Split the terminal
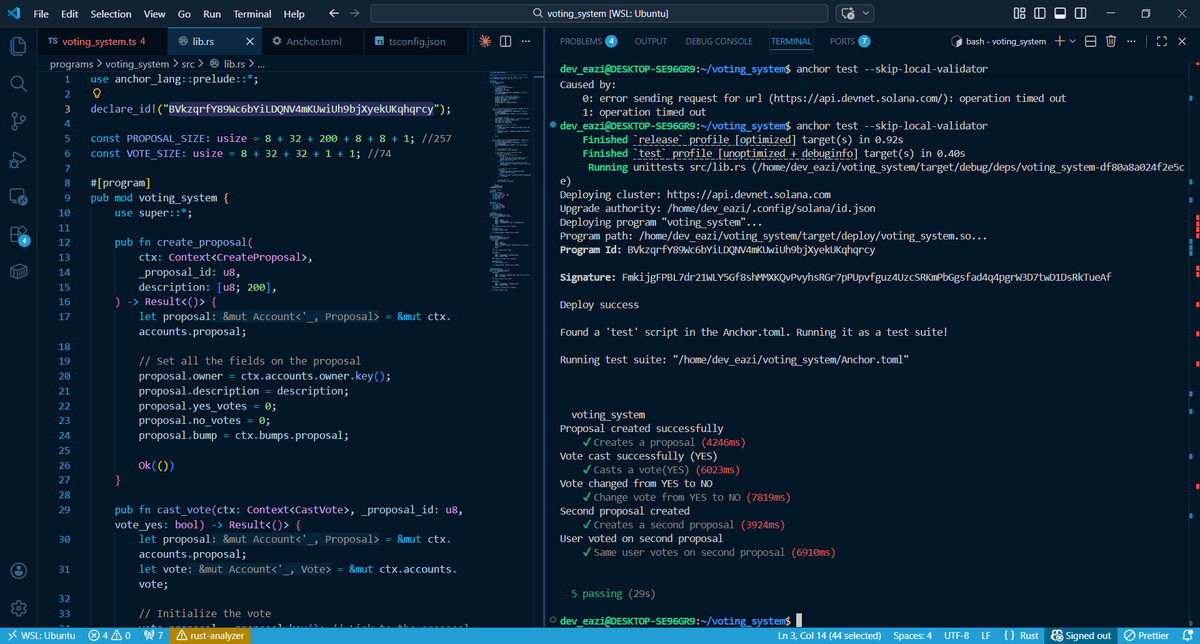Viewport: 1200px width, 644px height. click(1091, 41)
